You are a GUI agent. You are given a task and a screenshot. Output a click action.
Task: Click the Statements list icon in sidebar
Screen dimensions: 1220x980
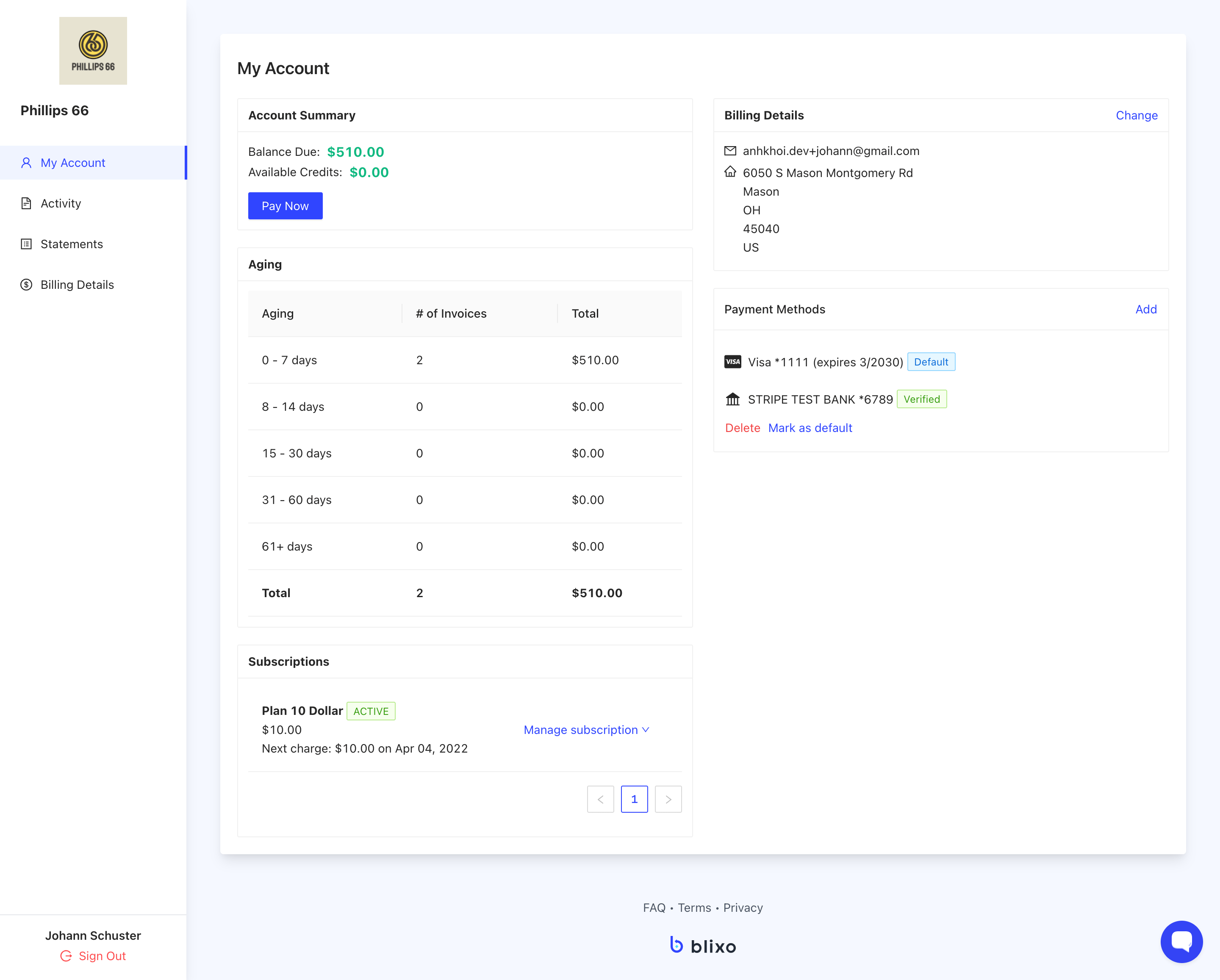click(26, 244)
